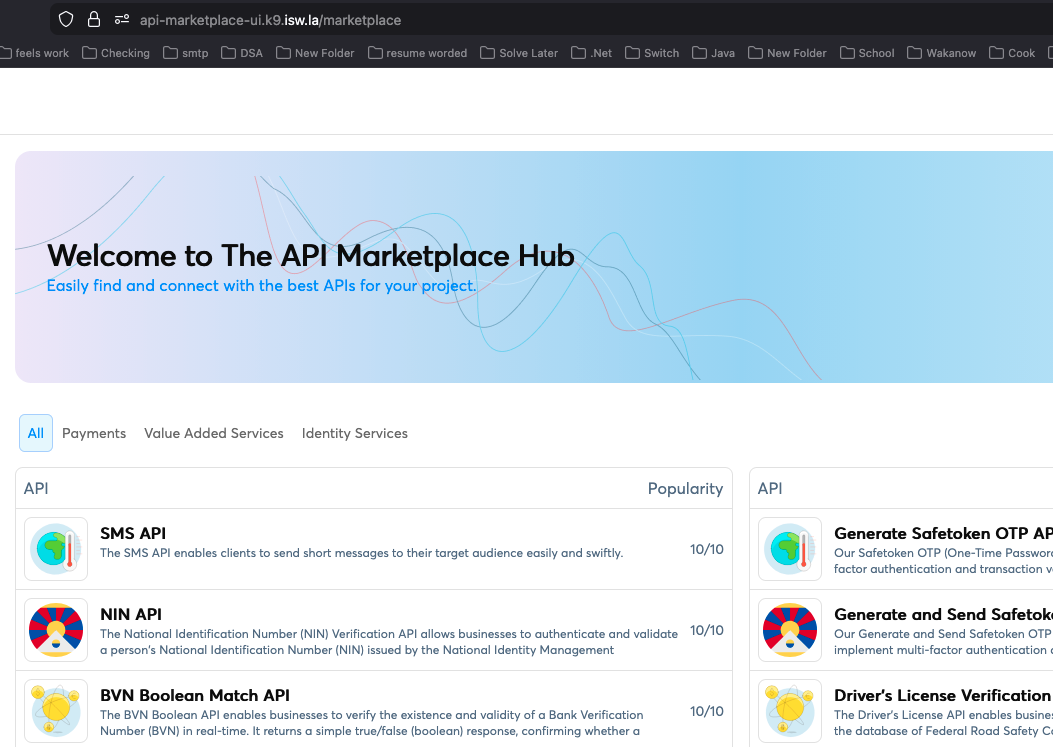Click the Generate and Send Safetoken icon
The width and height of the screenshot is (1053, 747).
point(790,630)
